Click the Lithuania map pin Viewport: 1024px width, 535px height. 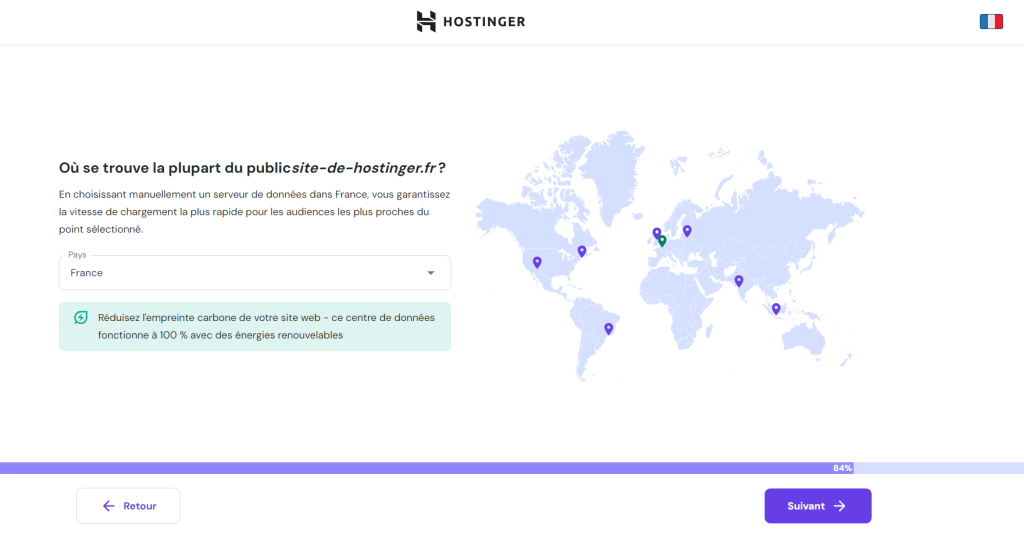pos(687,231)
